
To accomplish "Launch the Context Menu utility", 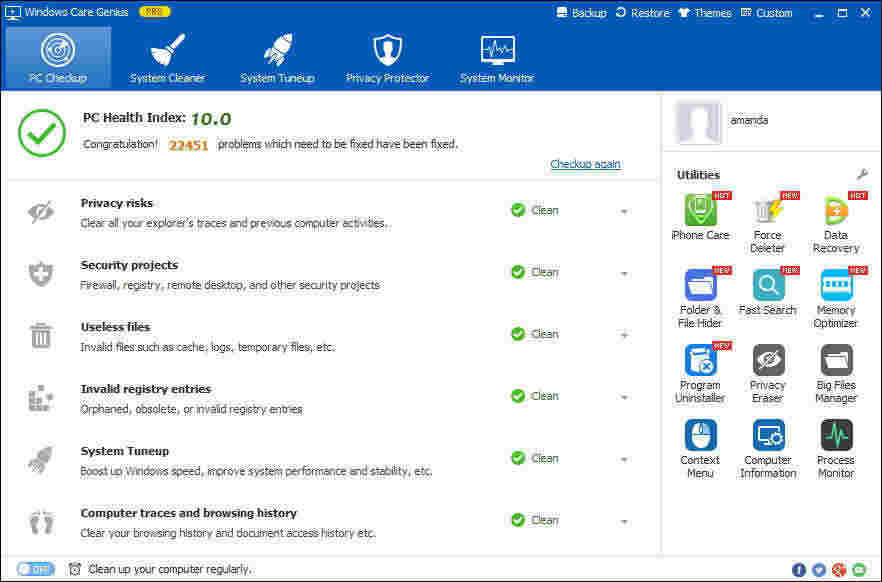I will coord(700,449).
